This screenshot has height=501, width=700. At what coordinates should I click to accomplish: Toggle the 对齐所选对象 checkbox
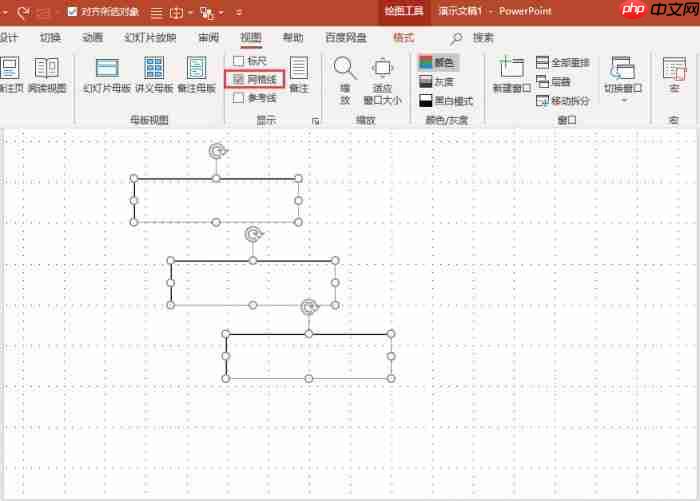72,12
